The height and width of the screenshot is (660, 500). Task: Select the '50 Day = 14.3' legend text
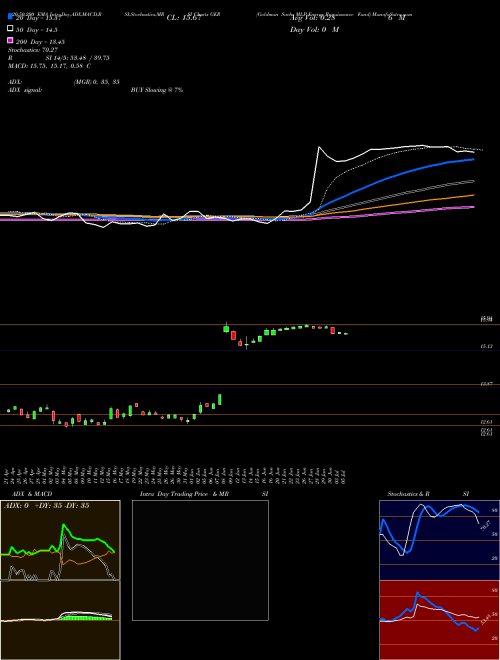[37, 30]
